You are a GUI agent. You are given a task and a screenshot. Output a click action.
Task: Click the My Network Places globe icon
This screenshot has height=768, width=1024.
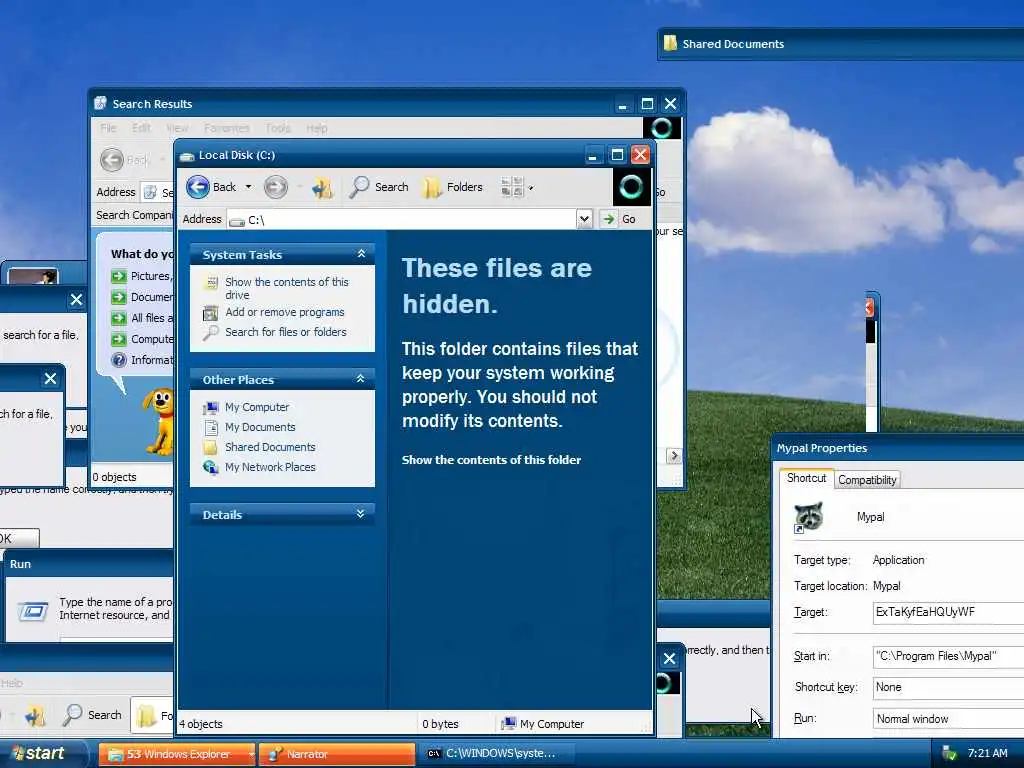(210, 467)
